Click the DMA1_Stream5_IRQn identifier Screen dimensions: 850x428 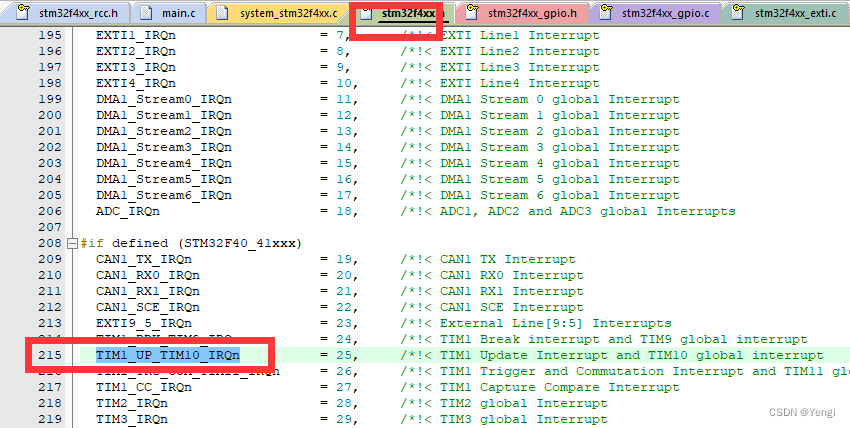(x=164, y=179)
